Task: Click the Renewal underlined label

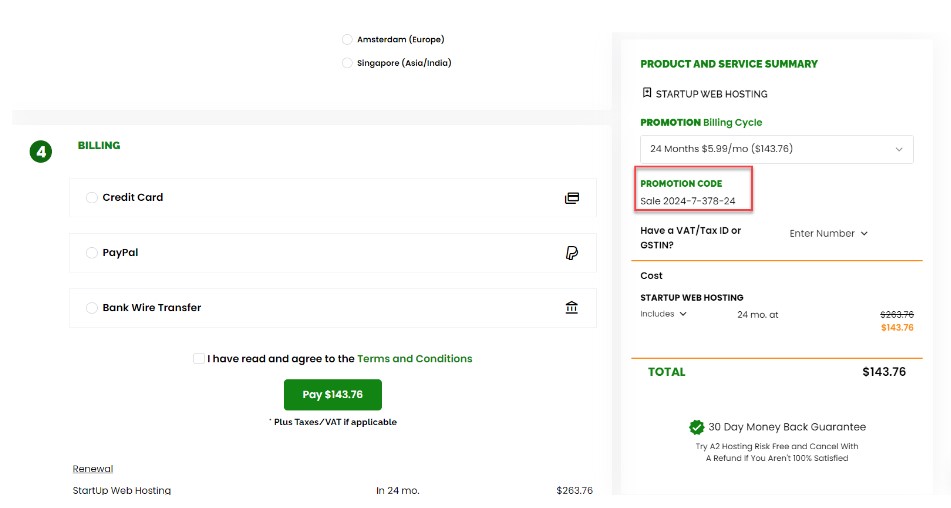Action: click(93, 469)
